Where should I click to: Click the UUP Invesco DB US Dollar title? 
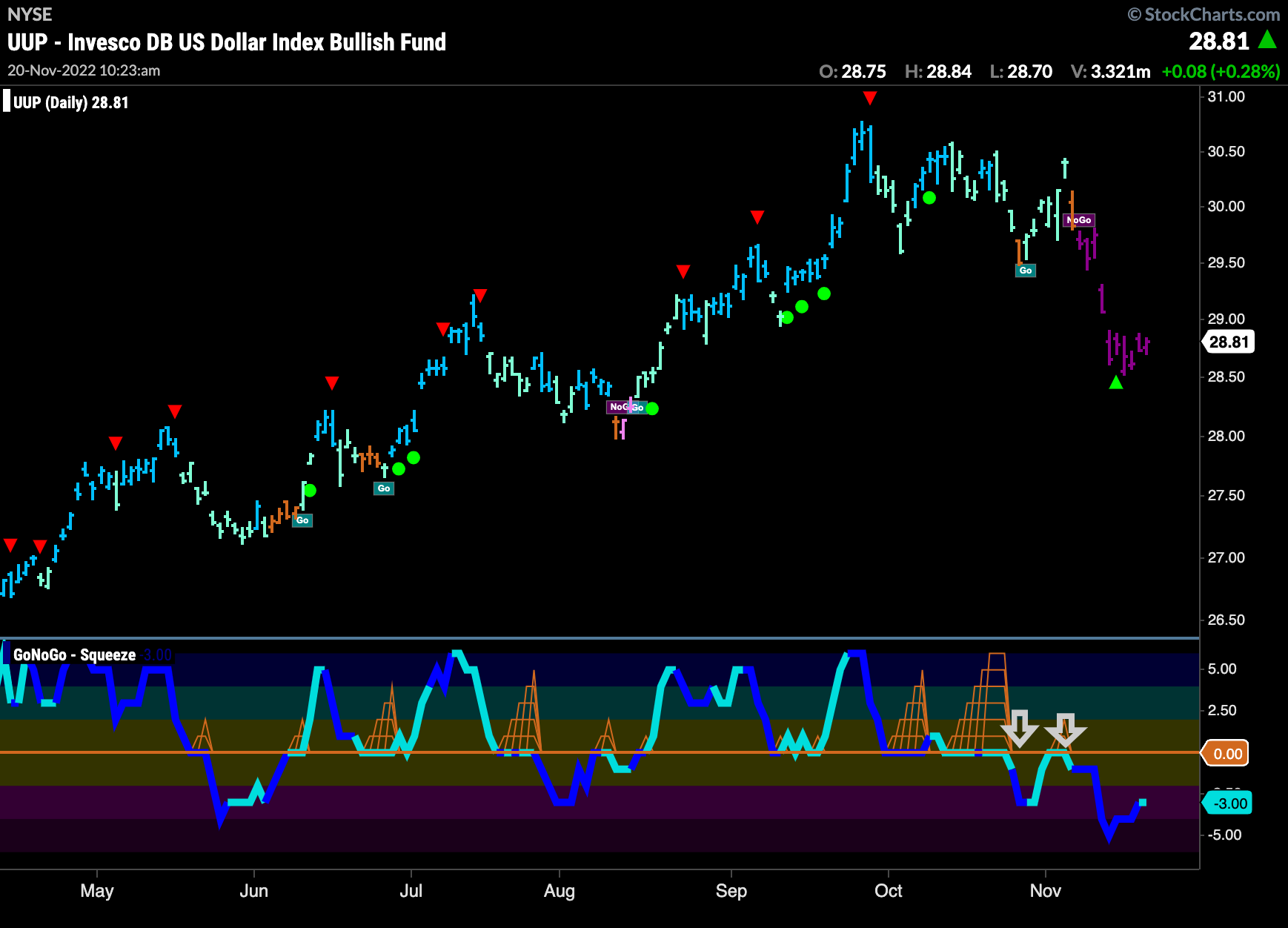pyautogui.click(x=227, y=42)
